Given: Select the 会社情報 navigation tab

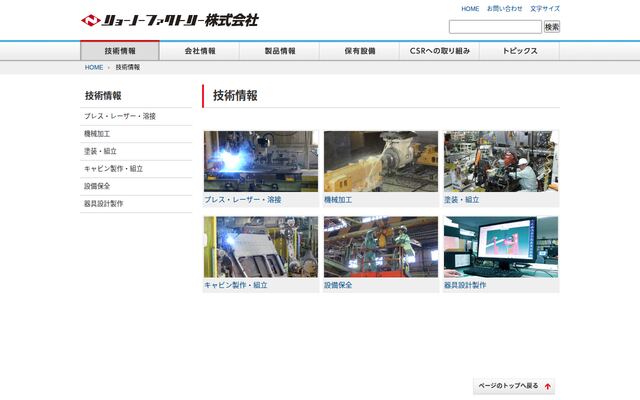Looking at the screenshot, I should (x=200, y=51).
